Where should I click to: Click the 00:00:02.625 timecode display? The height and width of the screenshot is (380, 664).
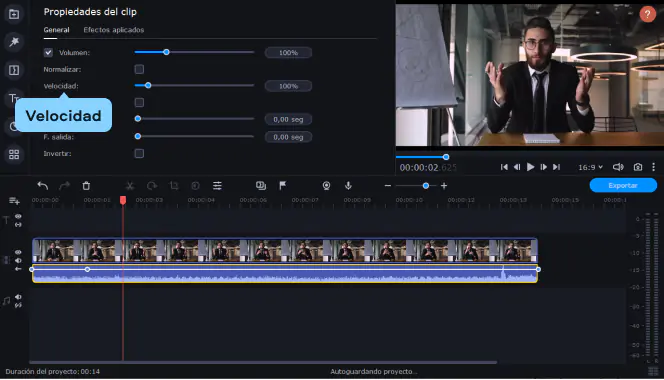pyautogui.click(x=428, y=168)
